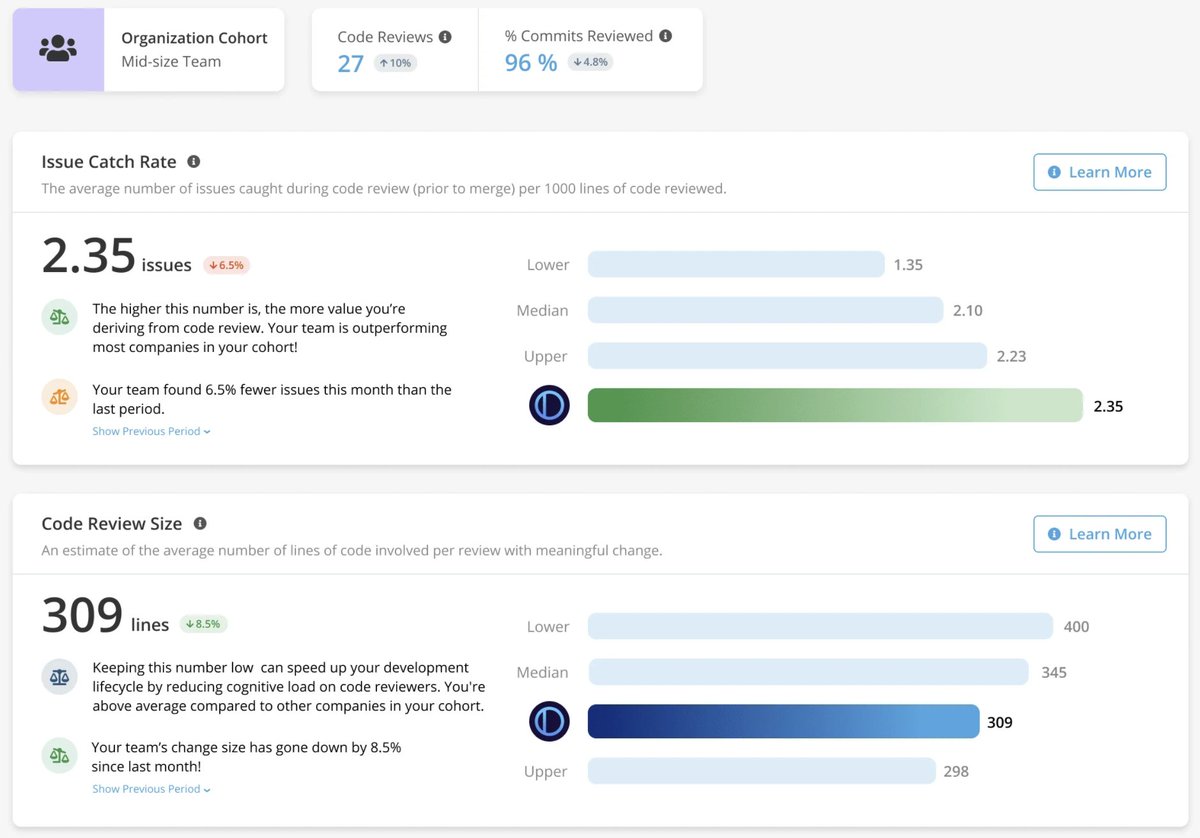Viewport: 1200px width, 838px height.
Task: Click the gray scales icon beside "Keeping this number low"
Action: 59,677
